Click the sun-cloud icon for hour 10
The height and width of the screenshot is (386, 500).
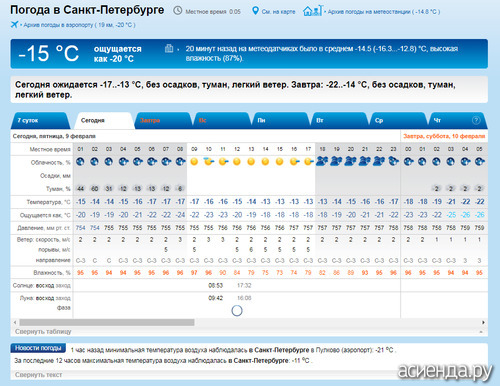209,161
